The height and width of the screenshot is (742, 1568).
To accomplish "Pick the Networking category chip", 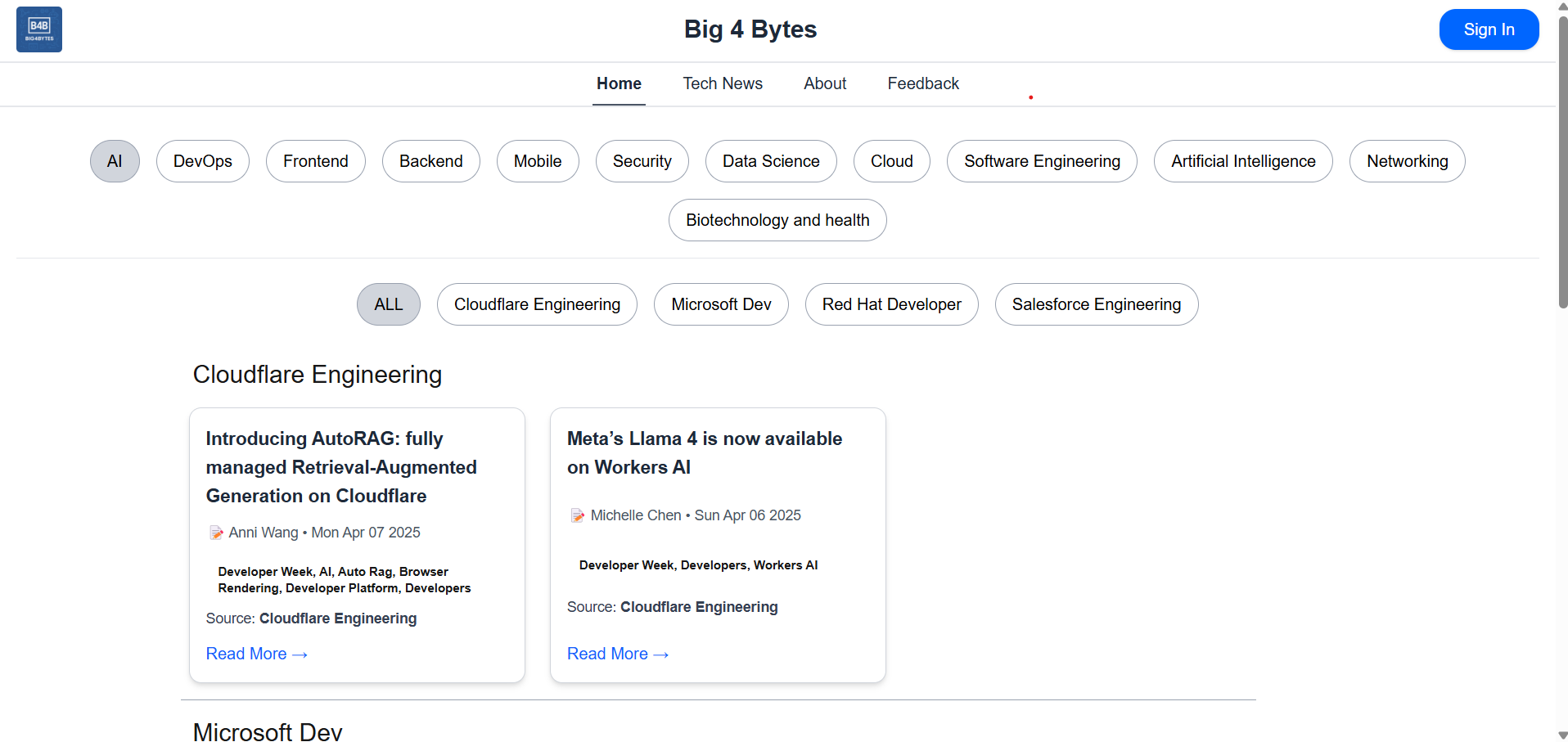I will point(1408,161).
